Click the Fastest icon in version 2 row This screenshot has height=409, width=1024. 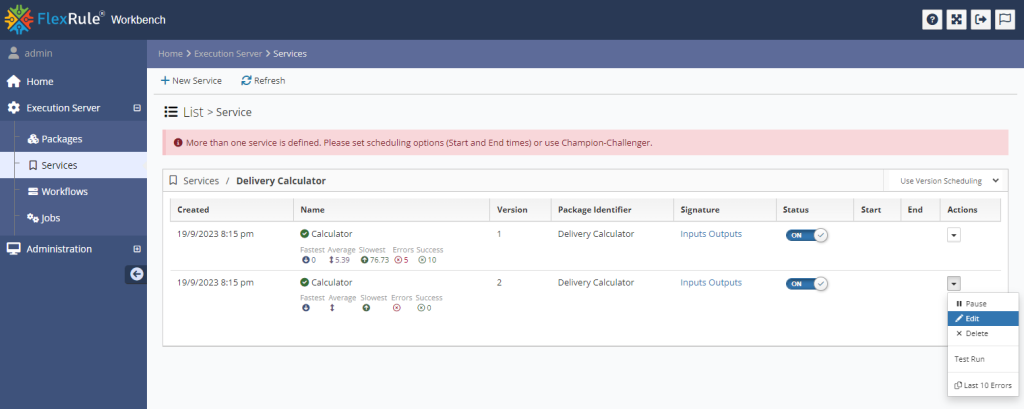click(306, 308)
